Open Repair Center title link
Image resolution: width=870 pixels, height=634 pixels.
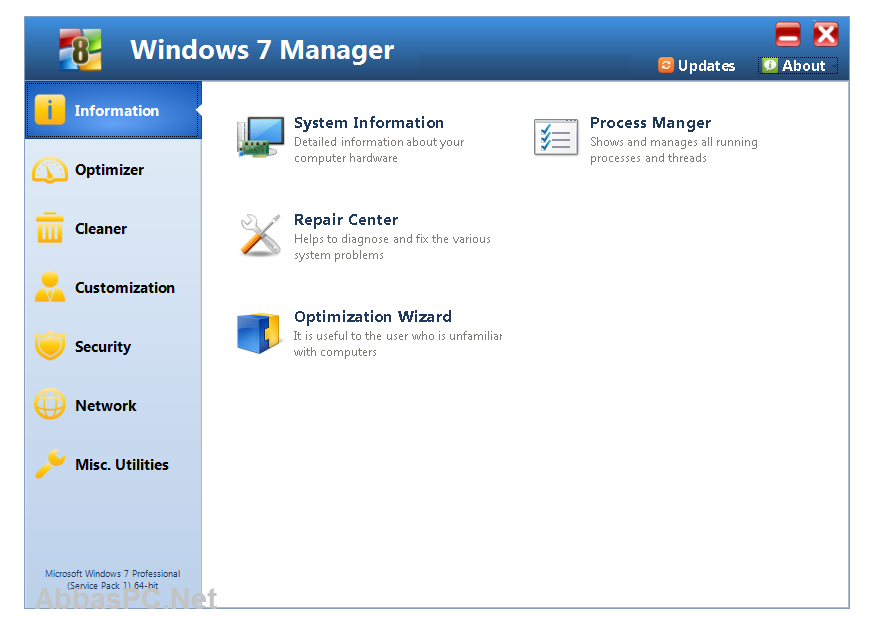(346, 220)
